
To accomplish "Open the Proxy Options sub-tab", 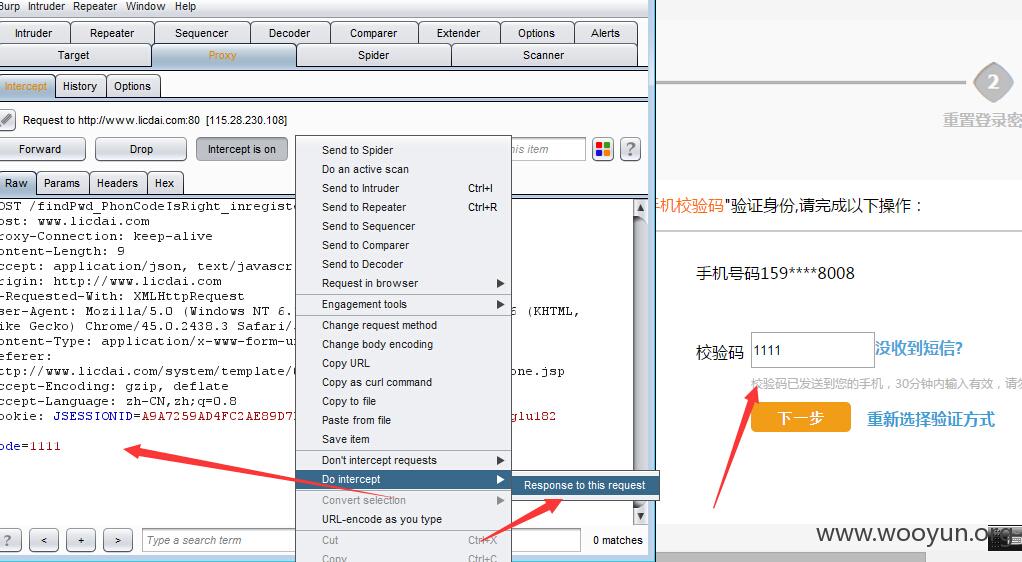I will (132, 86).
